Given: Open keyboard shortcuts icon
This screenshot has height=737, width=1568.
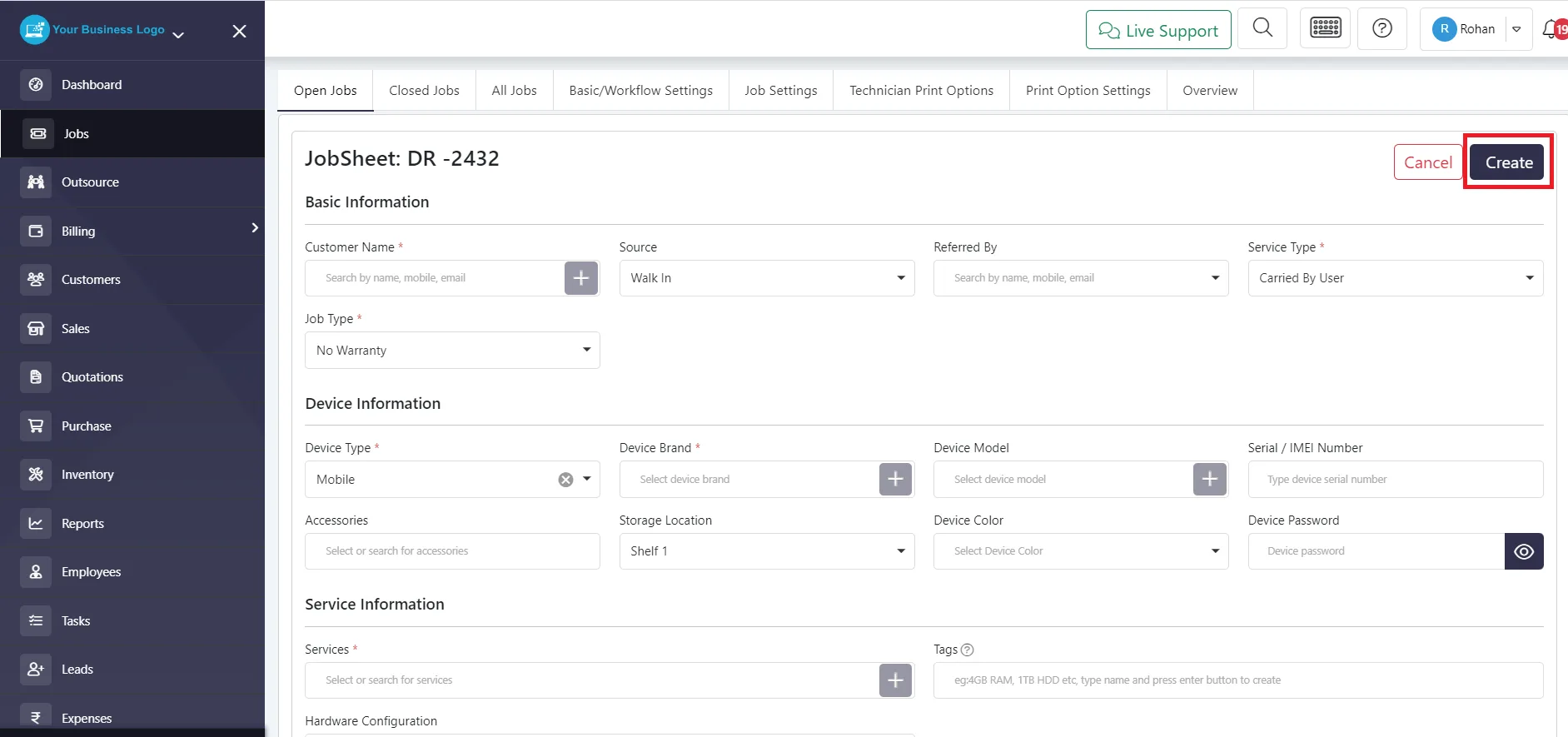Looking at the screenshot, I should click(1325, 28).
